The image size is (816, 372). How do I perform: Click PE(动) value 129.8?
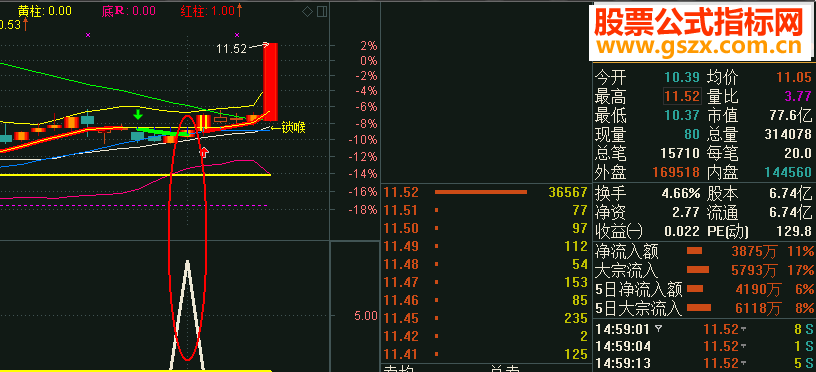click(x=795, y=231)
